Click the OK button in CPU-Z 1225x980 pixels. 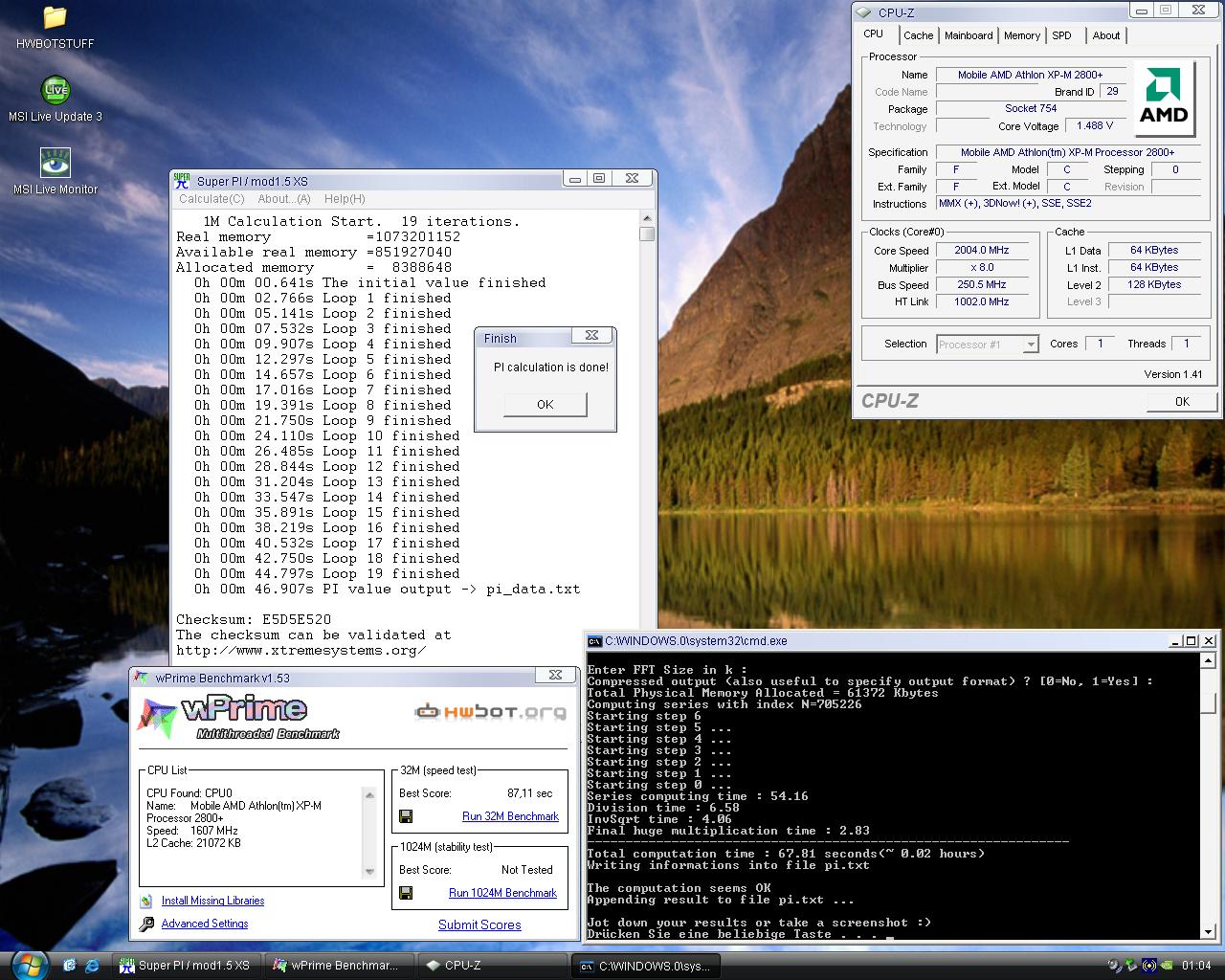pos(1182,401)
